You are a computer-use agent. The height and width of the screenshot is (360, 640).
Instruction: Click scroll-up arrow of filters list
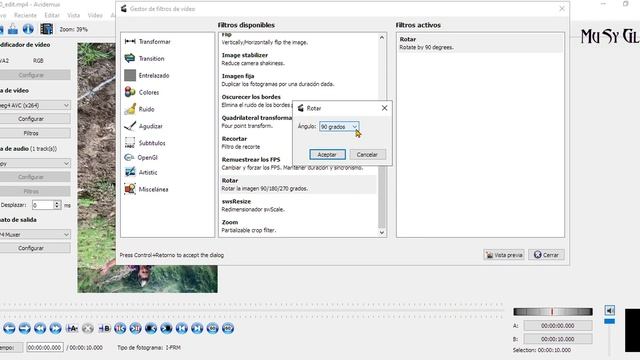382,38
